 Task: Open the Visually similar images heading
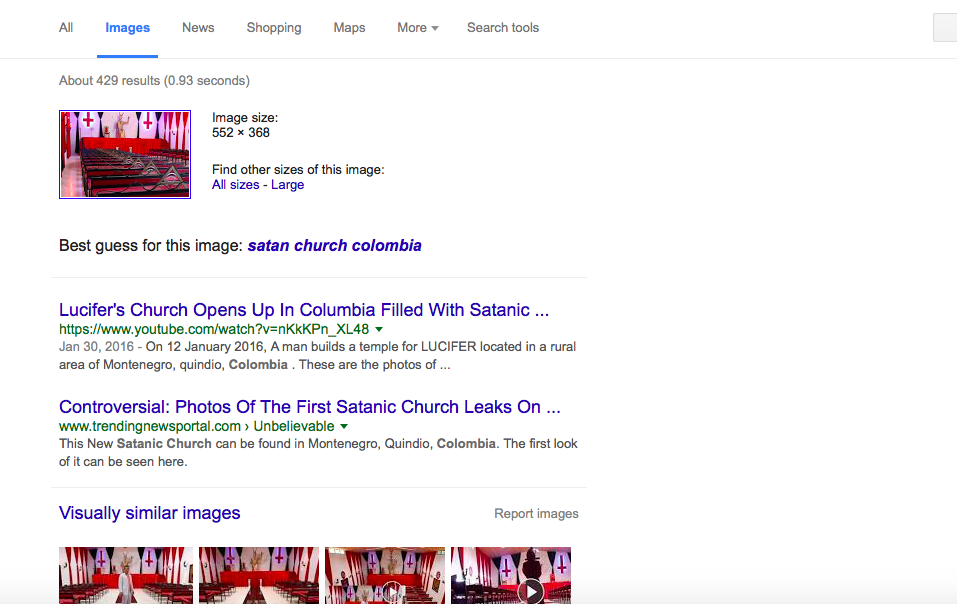pyautogui.click(x=150, y=513)
